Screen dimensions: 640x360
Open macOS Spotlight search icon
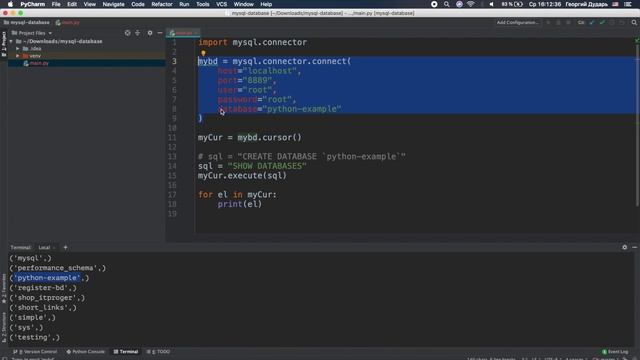click(x=447, y=4)
